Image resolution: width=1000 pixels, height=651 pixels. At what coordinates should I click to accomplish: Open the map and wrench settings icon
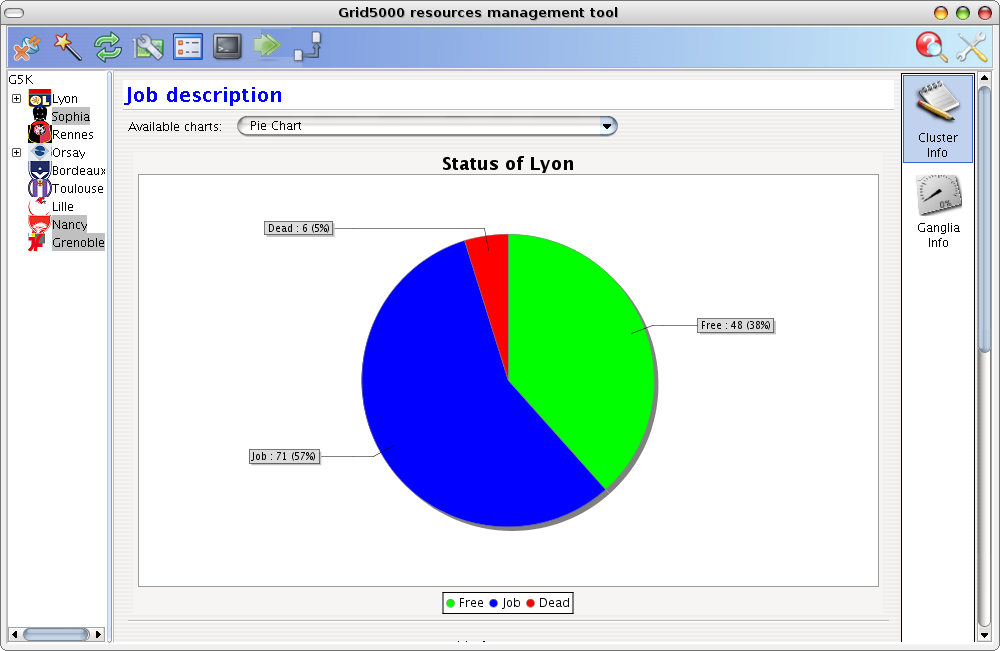click(x=148, y=47)
